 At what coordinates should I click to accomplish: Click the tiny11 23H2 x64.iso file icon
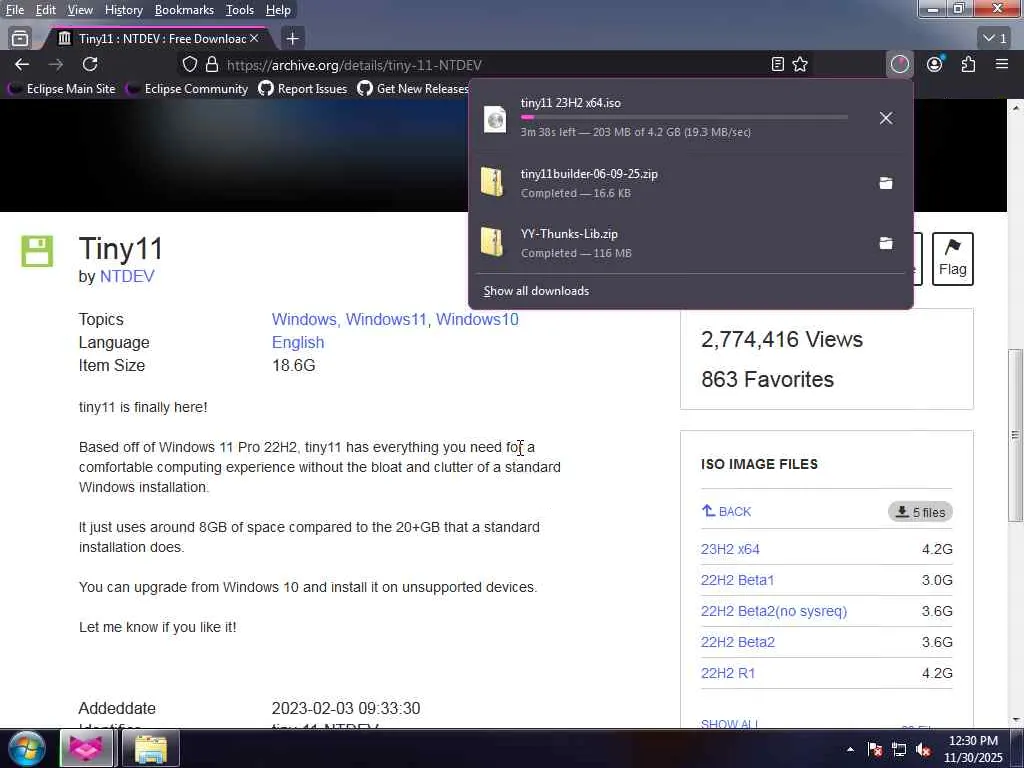[x=495, y=120]
